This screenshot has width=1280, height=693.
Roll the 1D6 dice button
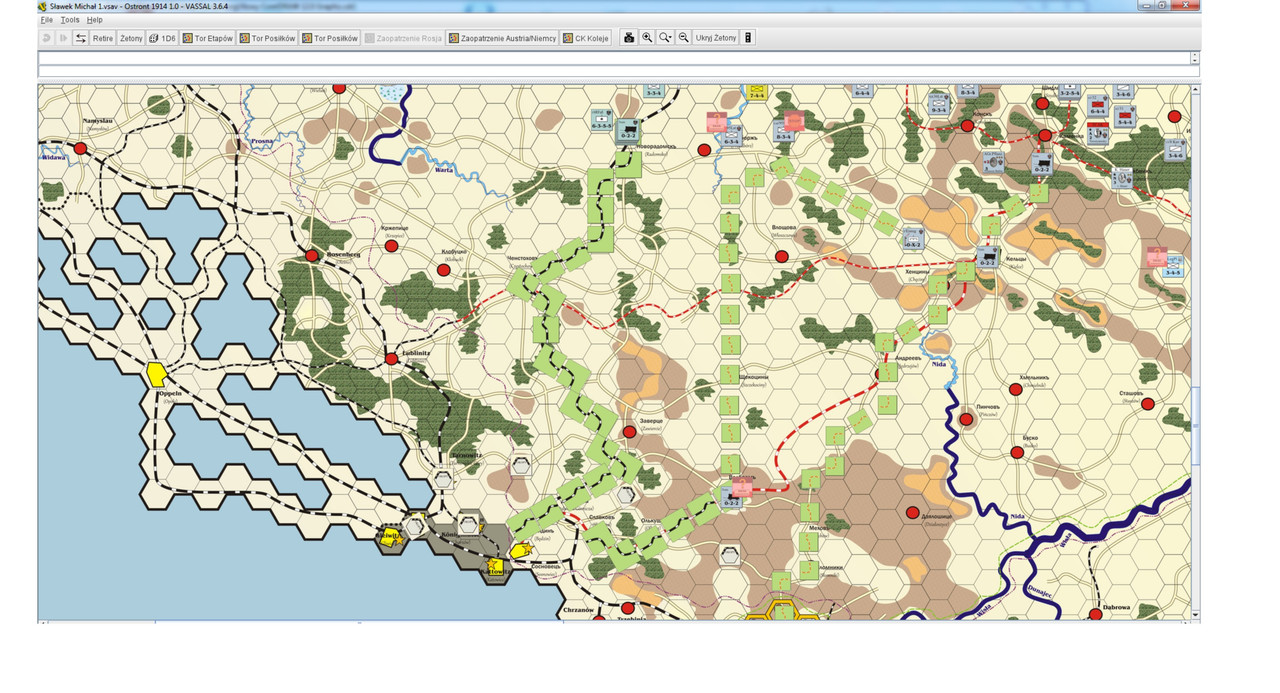162,38
